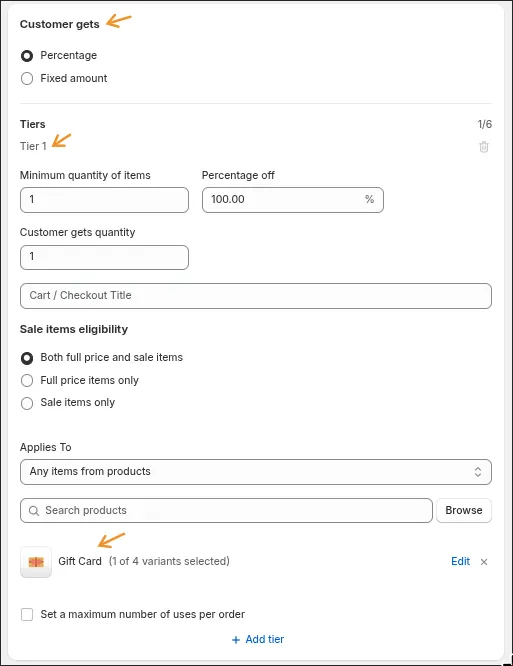Click the Browse button
The width and height of the screenshot is (513, 666).
pos(464,511)
